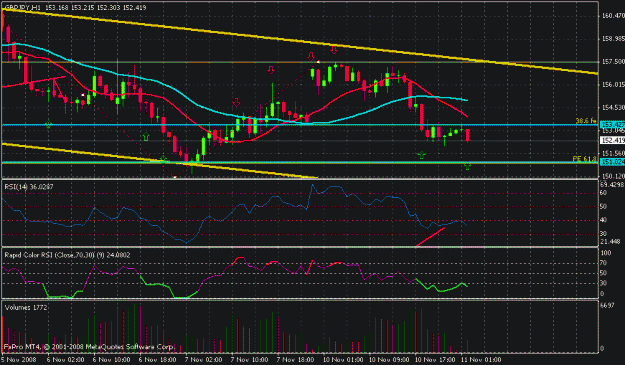The image size is (625, 365).
Task: Click the 21.448 value on RSI(14) scale
Action: point(610,241)
